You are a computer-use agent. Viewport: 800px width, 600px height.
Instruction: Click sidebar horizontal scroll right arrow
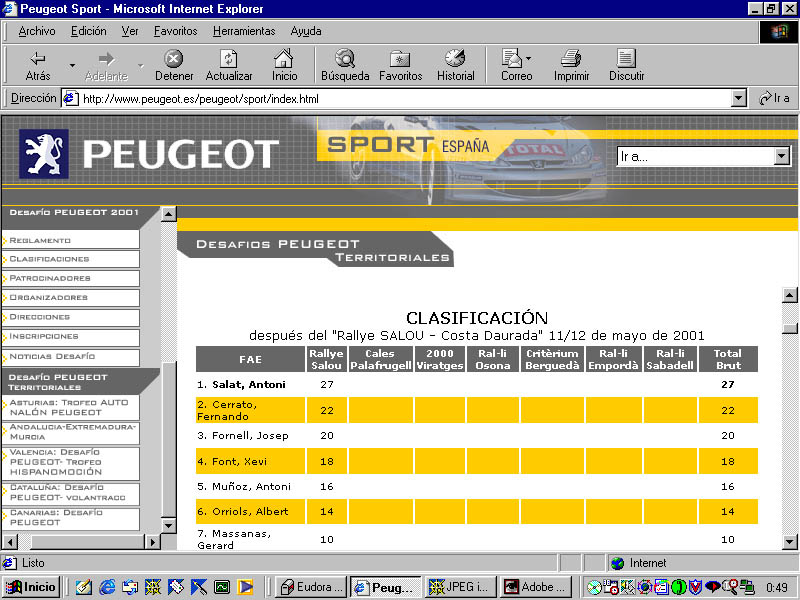tap(152, 541)
